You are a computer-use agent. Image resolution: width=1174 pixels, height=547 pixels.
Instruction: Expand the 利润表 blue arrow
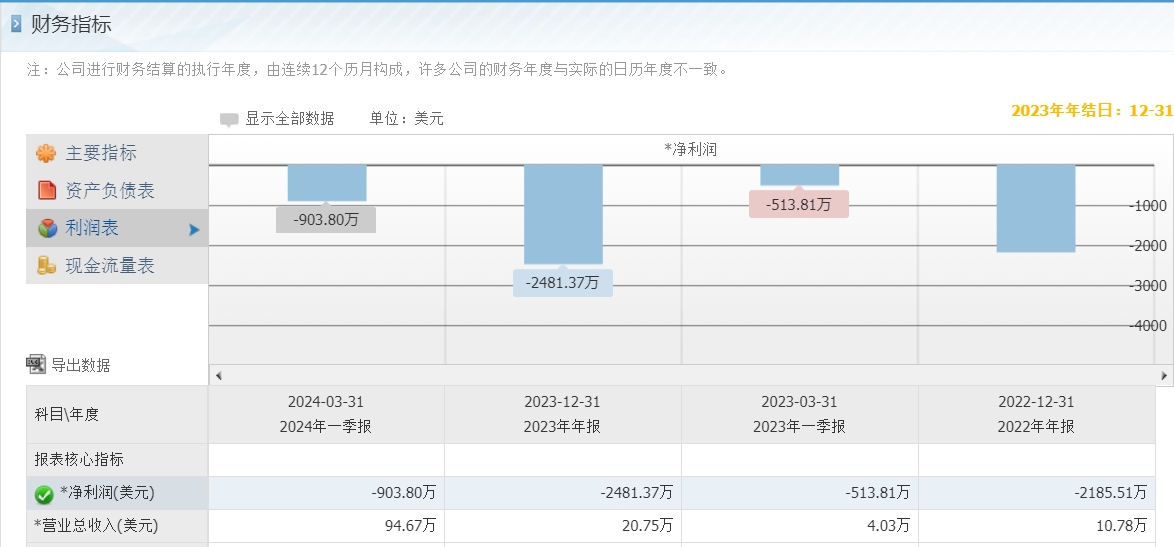pyautogui.click(x=194, y=230)
